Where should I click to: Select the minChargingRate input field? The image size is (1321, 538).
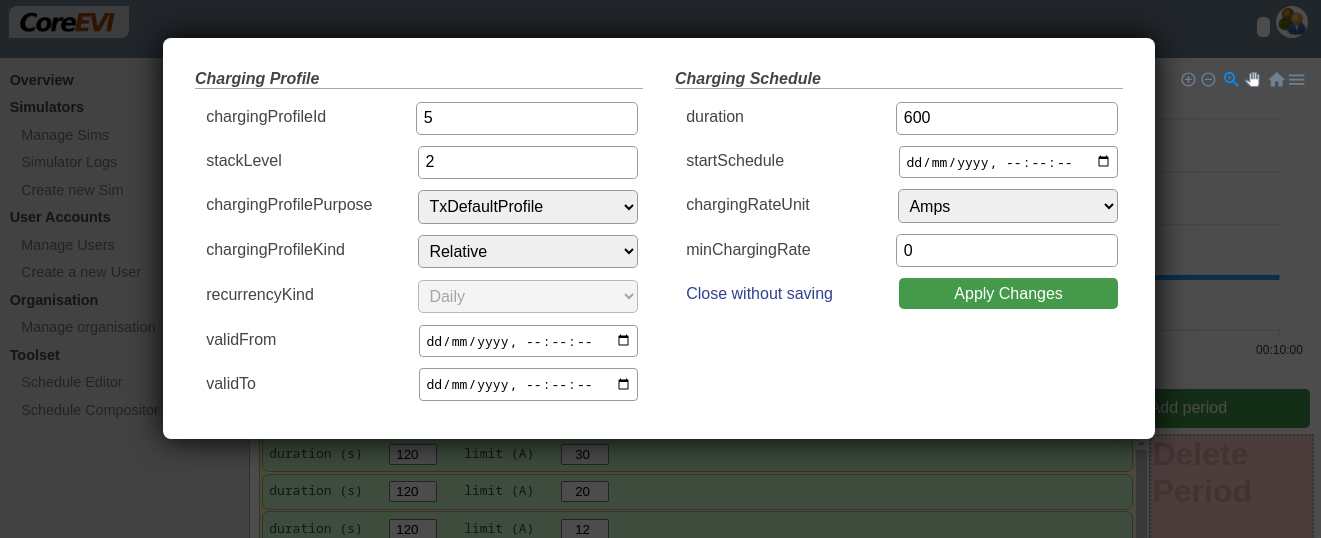pyautogui.click(x=1006, y=250)
